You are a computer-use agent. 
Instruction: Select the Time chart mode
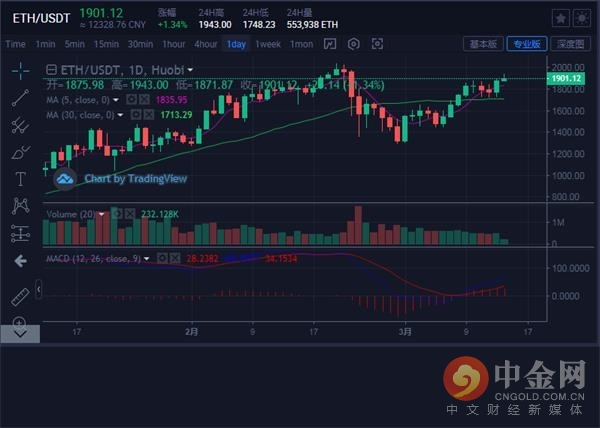click(15, 44)
